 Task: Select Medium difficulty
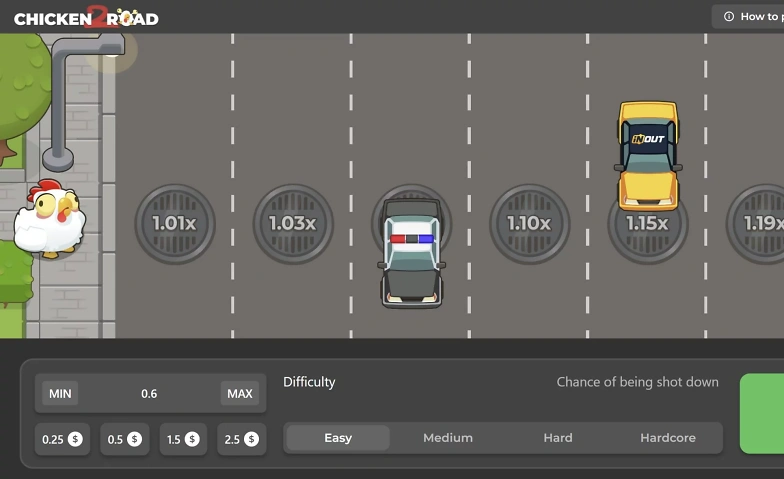point(448,438)
